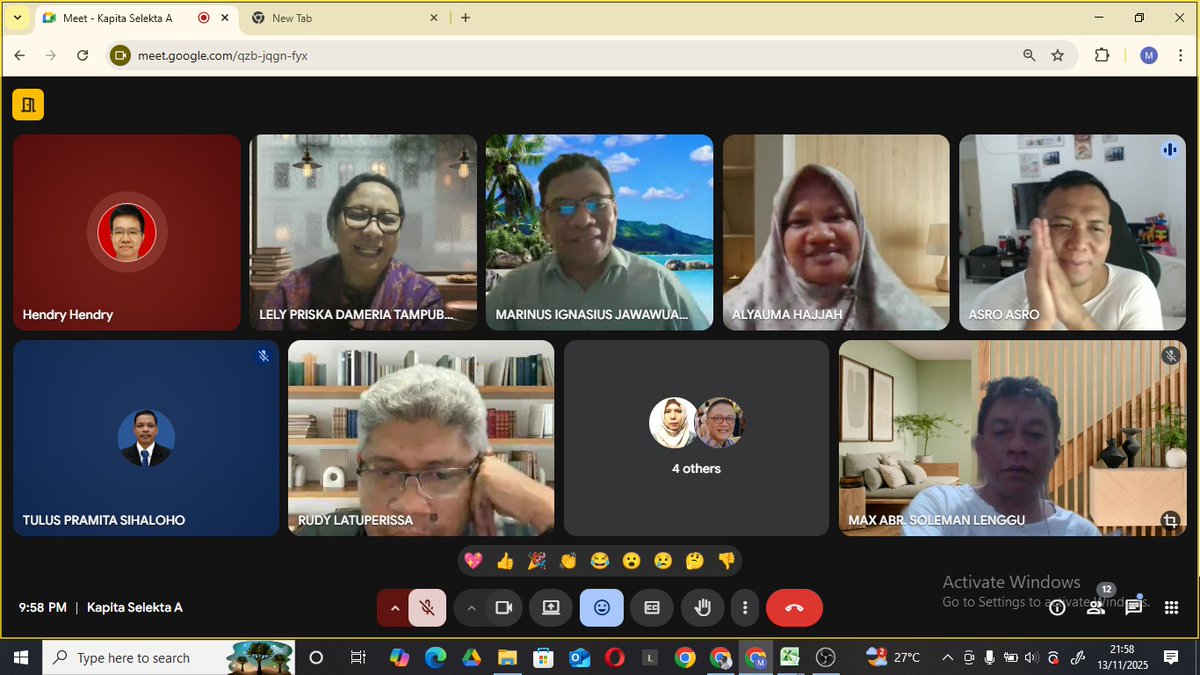The width and height of the screenshot is (1200, 675).
Task: Open the Chrome browser menu
Action: point(1181,56)
